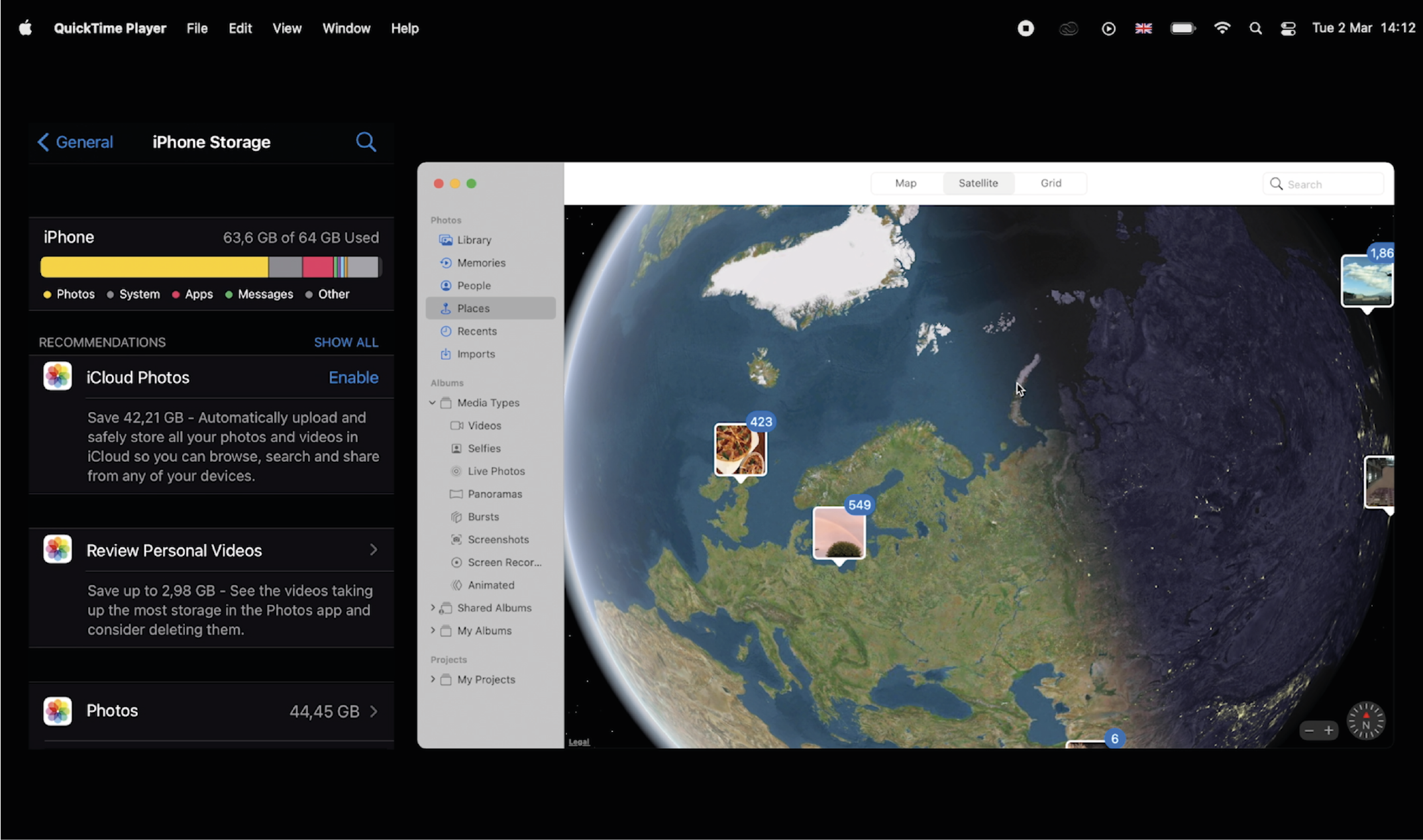Enable iCloud Photos recommendation
Viewport: 1423px width, 840px height.
coord(353,378)
